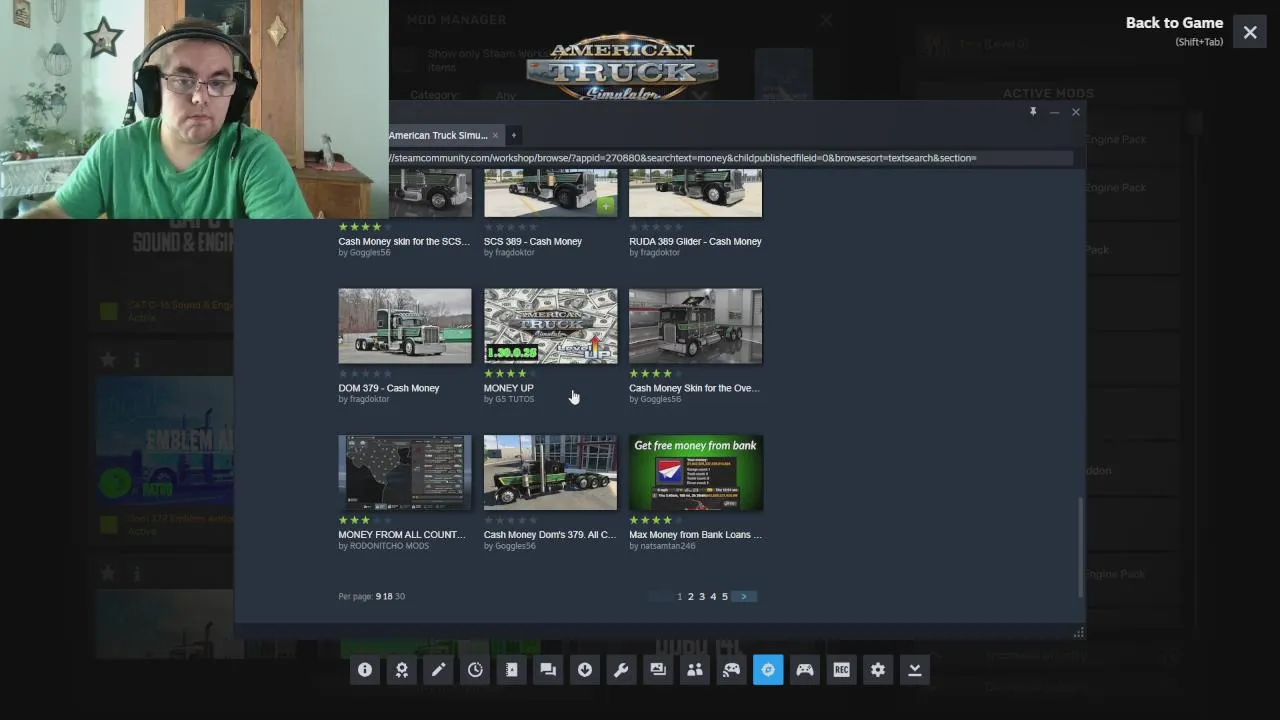Click the next page arrow button

click(744, 596)
